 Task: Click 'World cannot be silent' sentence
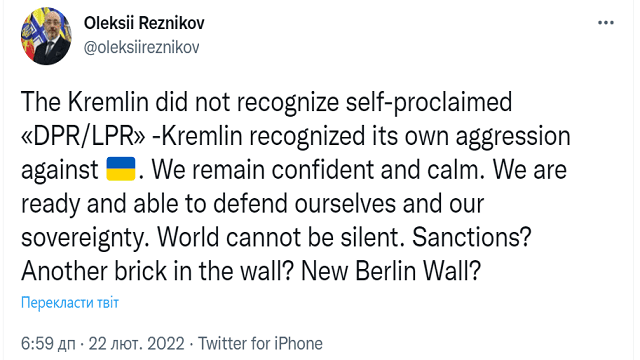tap(278, 237)
